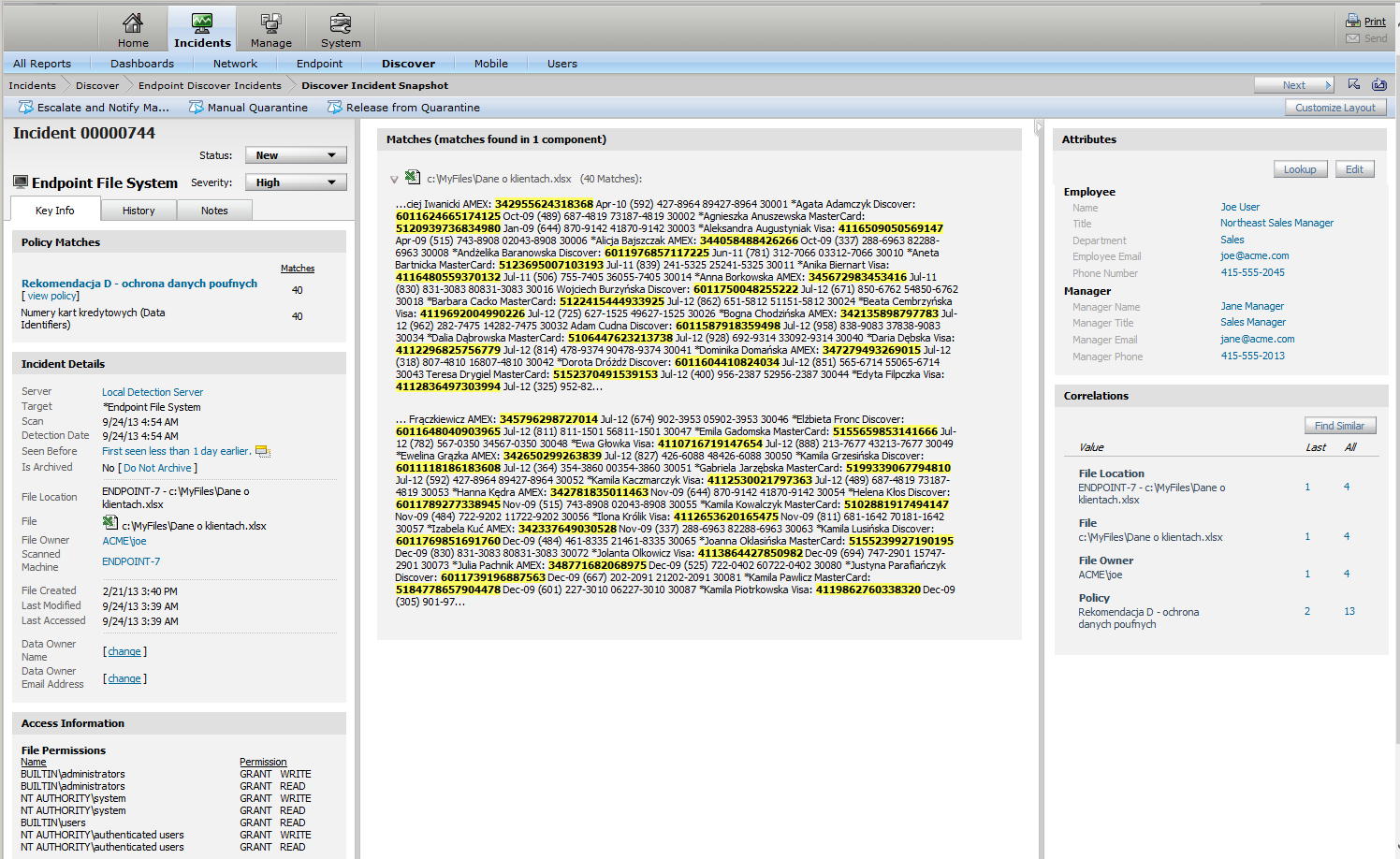1400x859 pixels.
Task: Open the Incidents breadcrumb link
Action: 33,85
